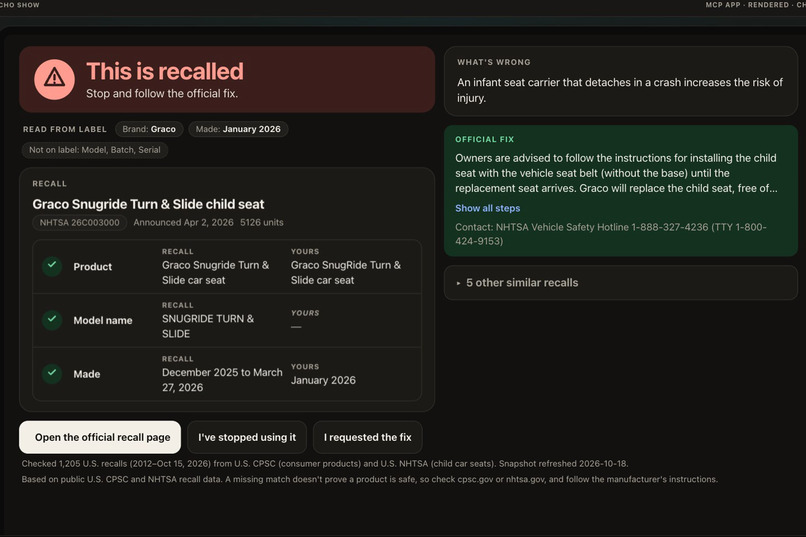Click the red warning triangle icon
806x537 pixels.
tap(54, 79)
